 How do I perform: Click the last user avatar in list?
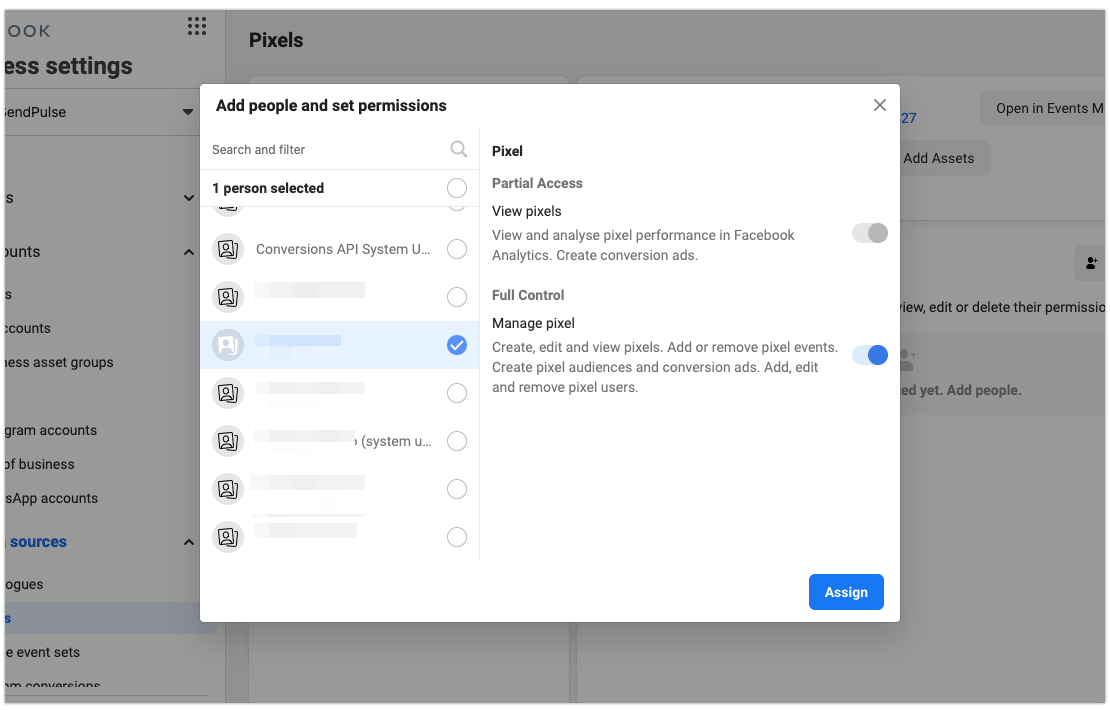(228, 537)
